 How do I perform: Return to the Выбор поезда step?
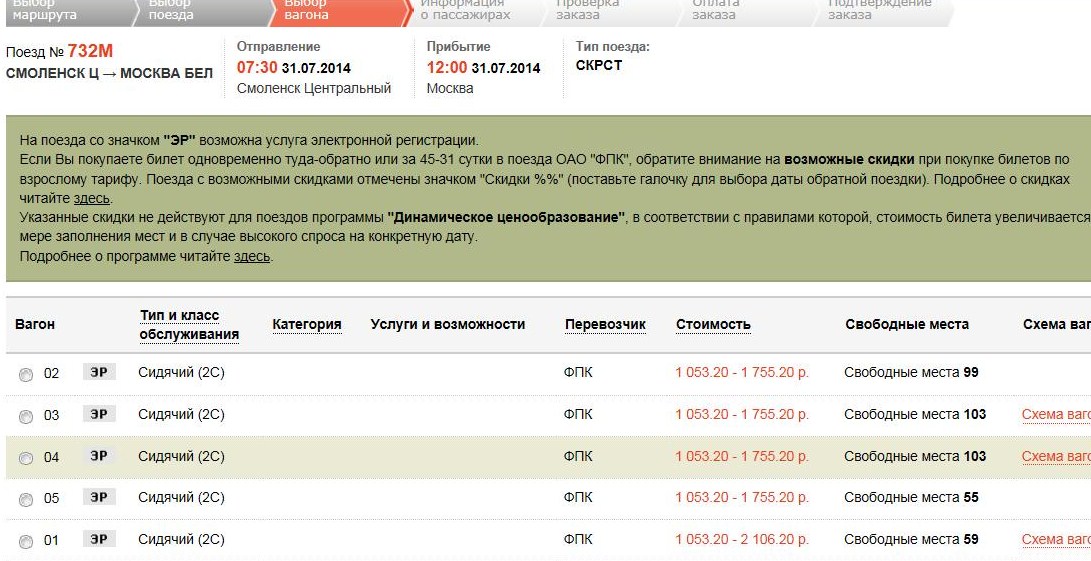pos(172,9)
